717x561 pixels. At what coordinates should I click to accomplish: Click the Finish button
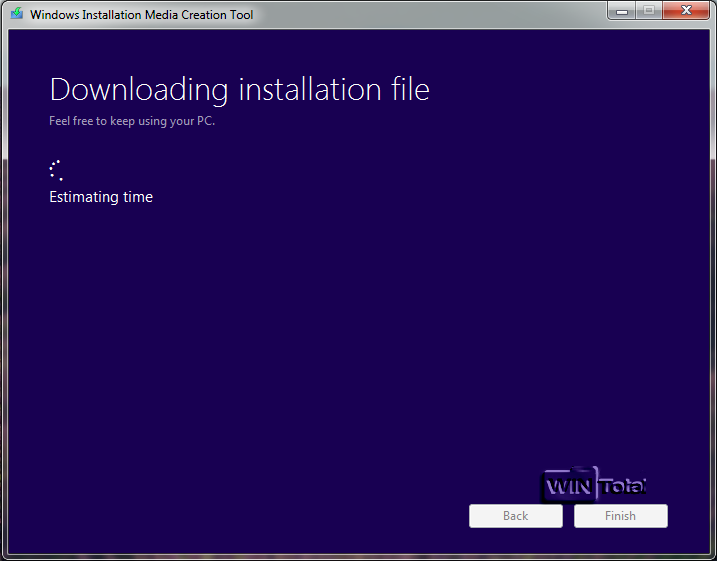(621, 516)
